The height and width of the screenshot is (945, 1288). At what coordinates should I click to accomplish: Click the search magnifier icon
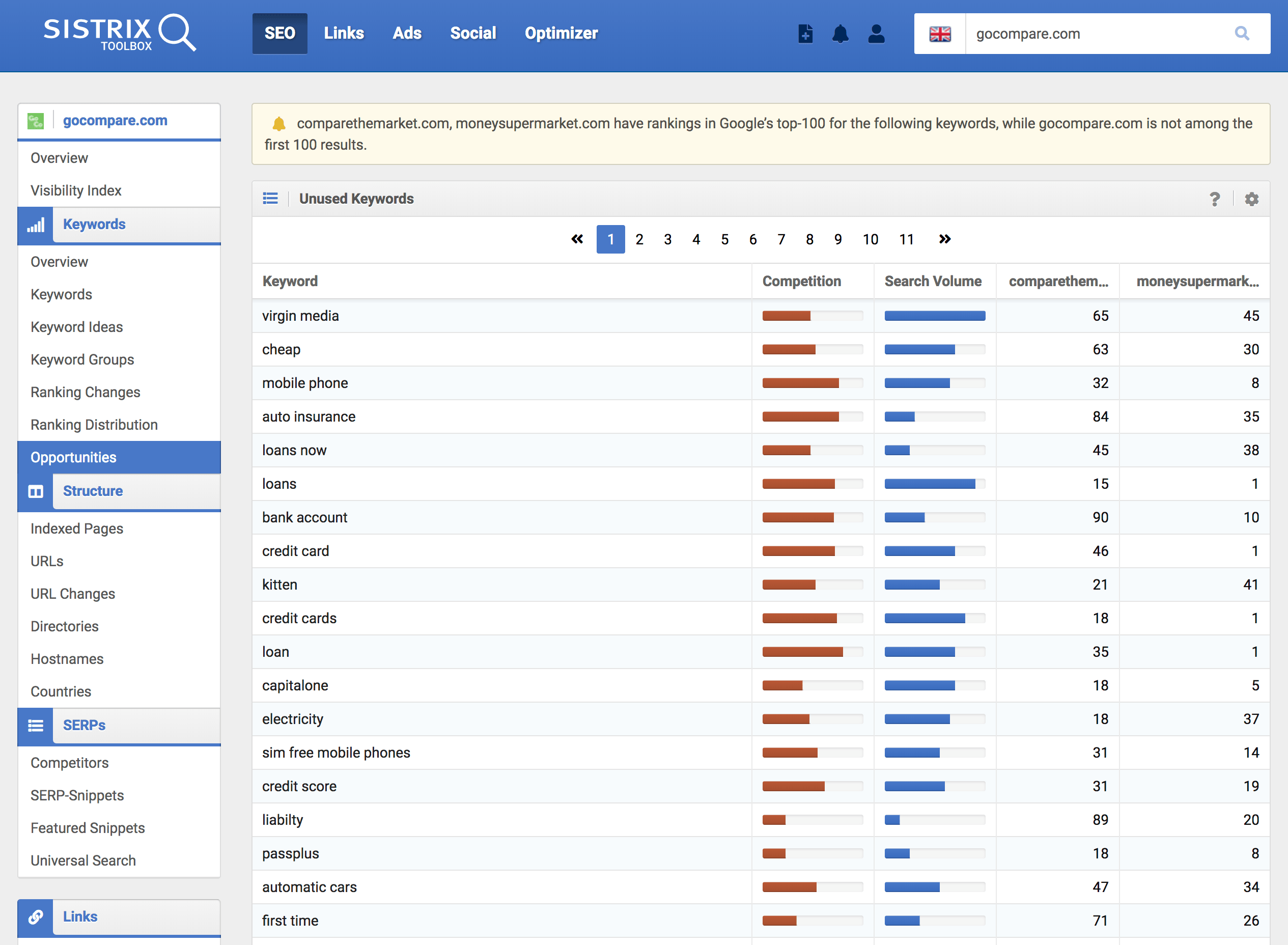[x=1242, y=34]
